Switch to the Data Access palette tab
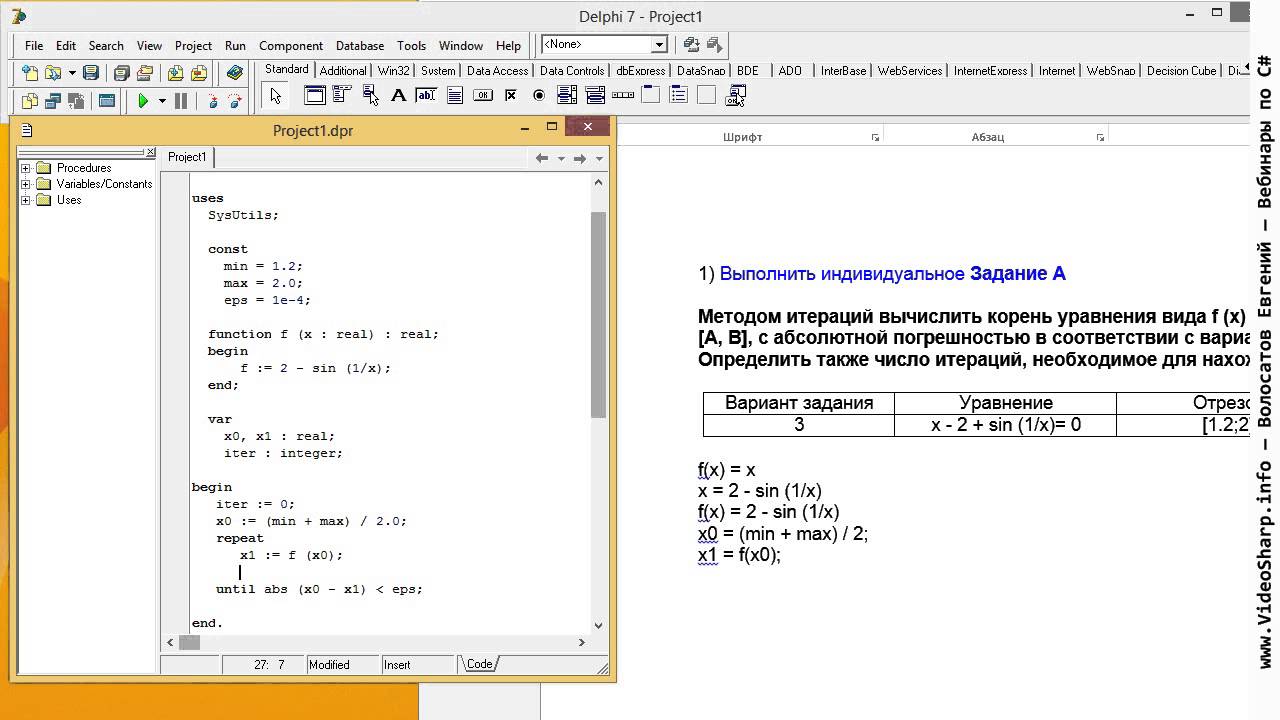 click(497, 71)
